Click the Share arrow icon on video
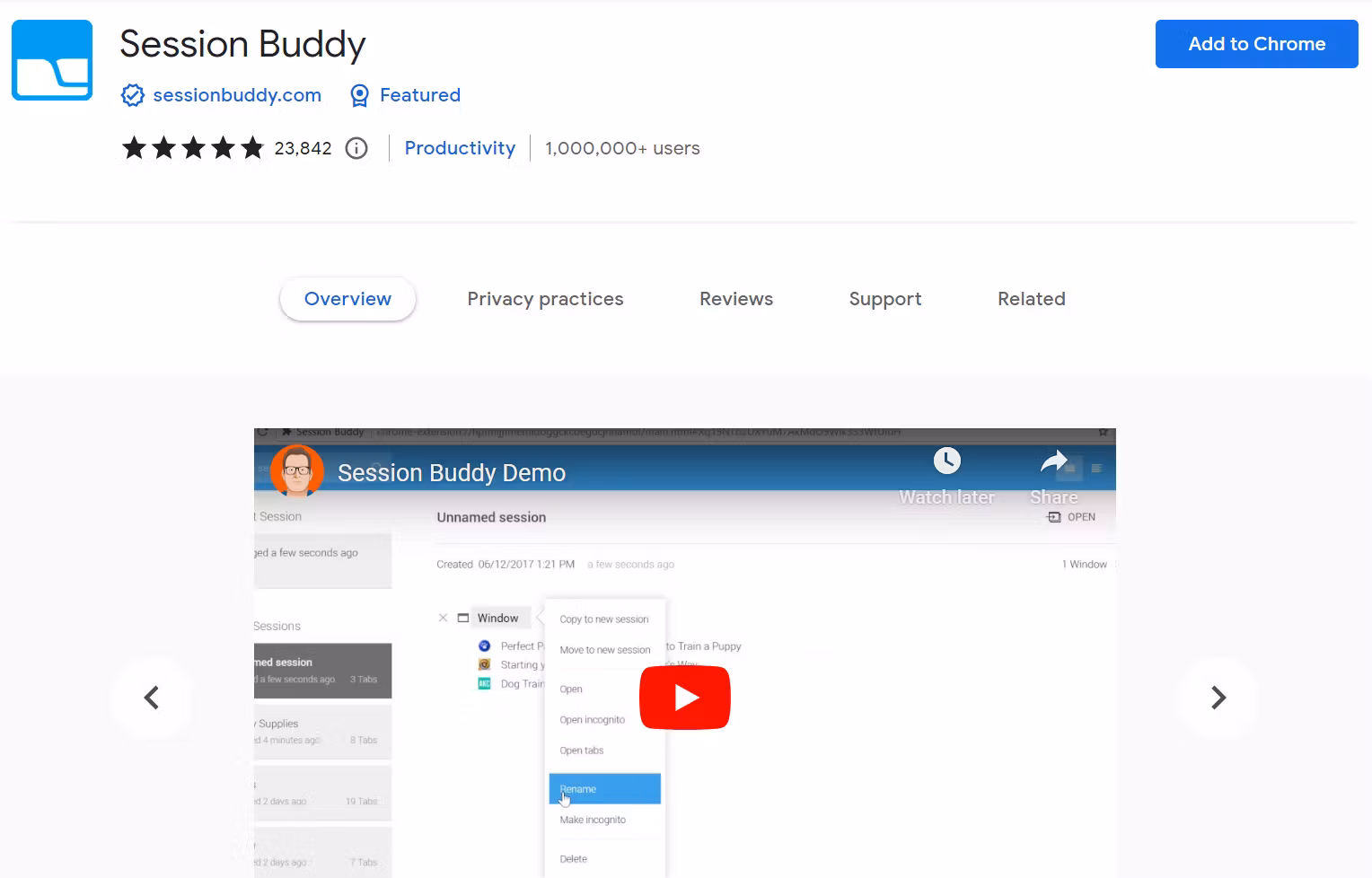The image size is (1372, 878). click(1053, 461)
